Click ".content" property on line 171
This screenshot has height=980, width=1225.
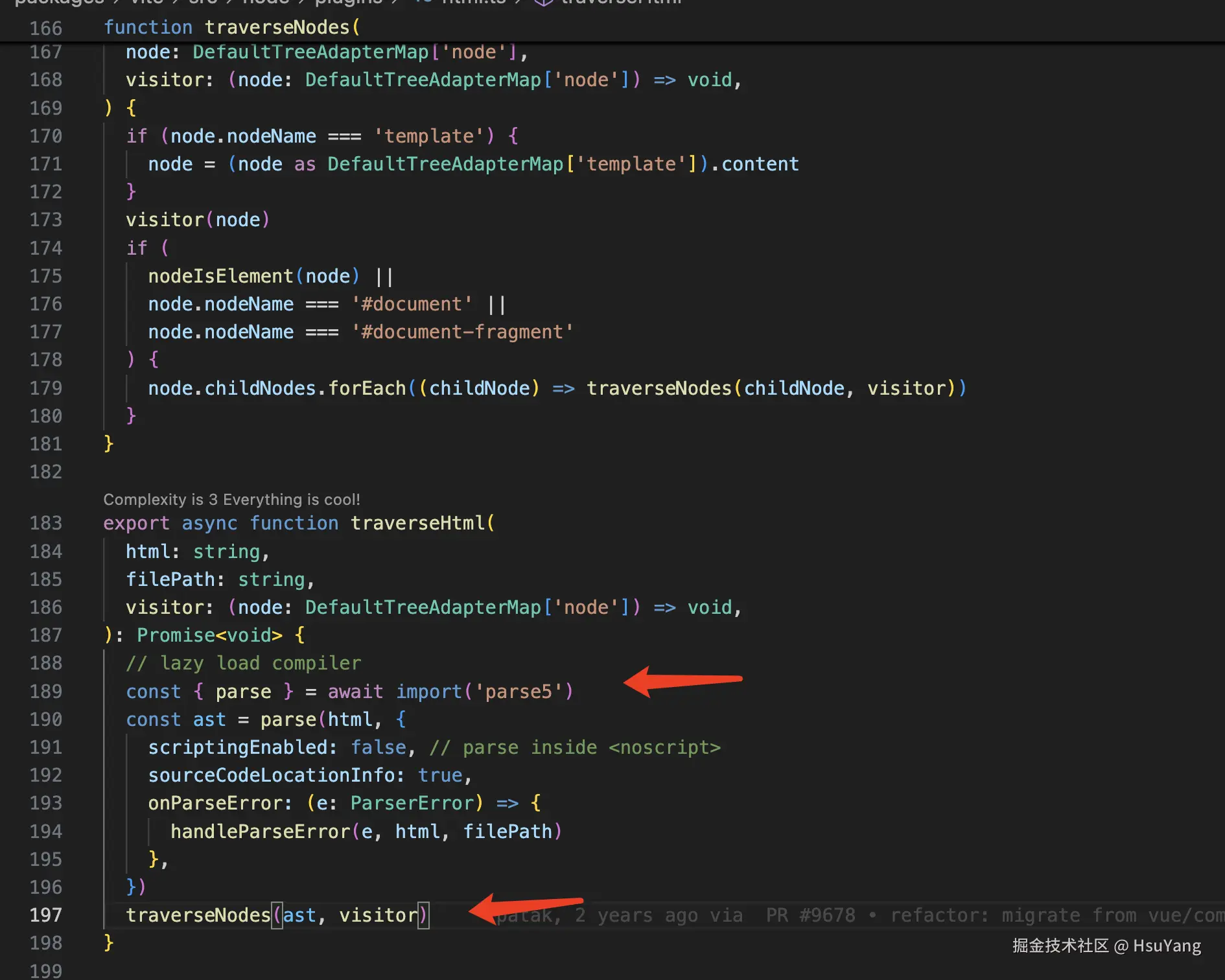click(x=755, y=164)
